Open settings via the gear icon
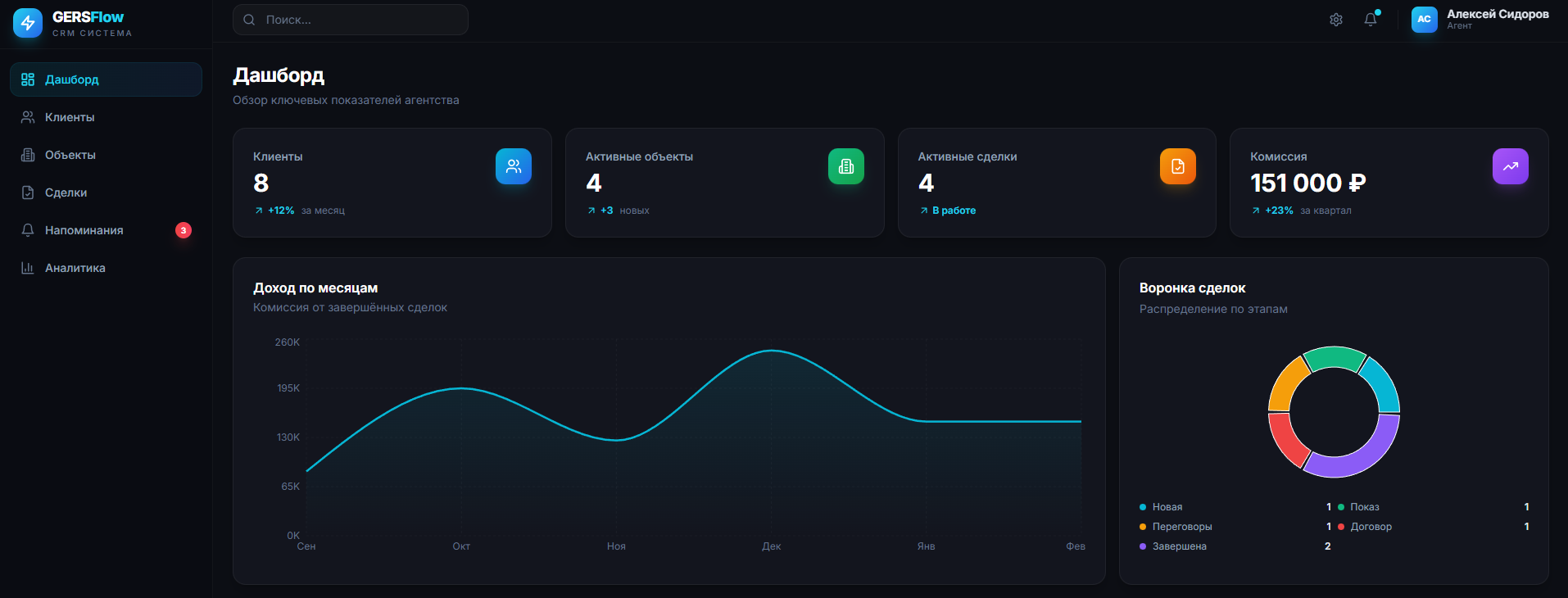The image size is (1568, 598). coord(1336,20)
